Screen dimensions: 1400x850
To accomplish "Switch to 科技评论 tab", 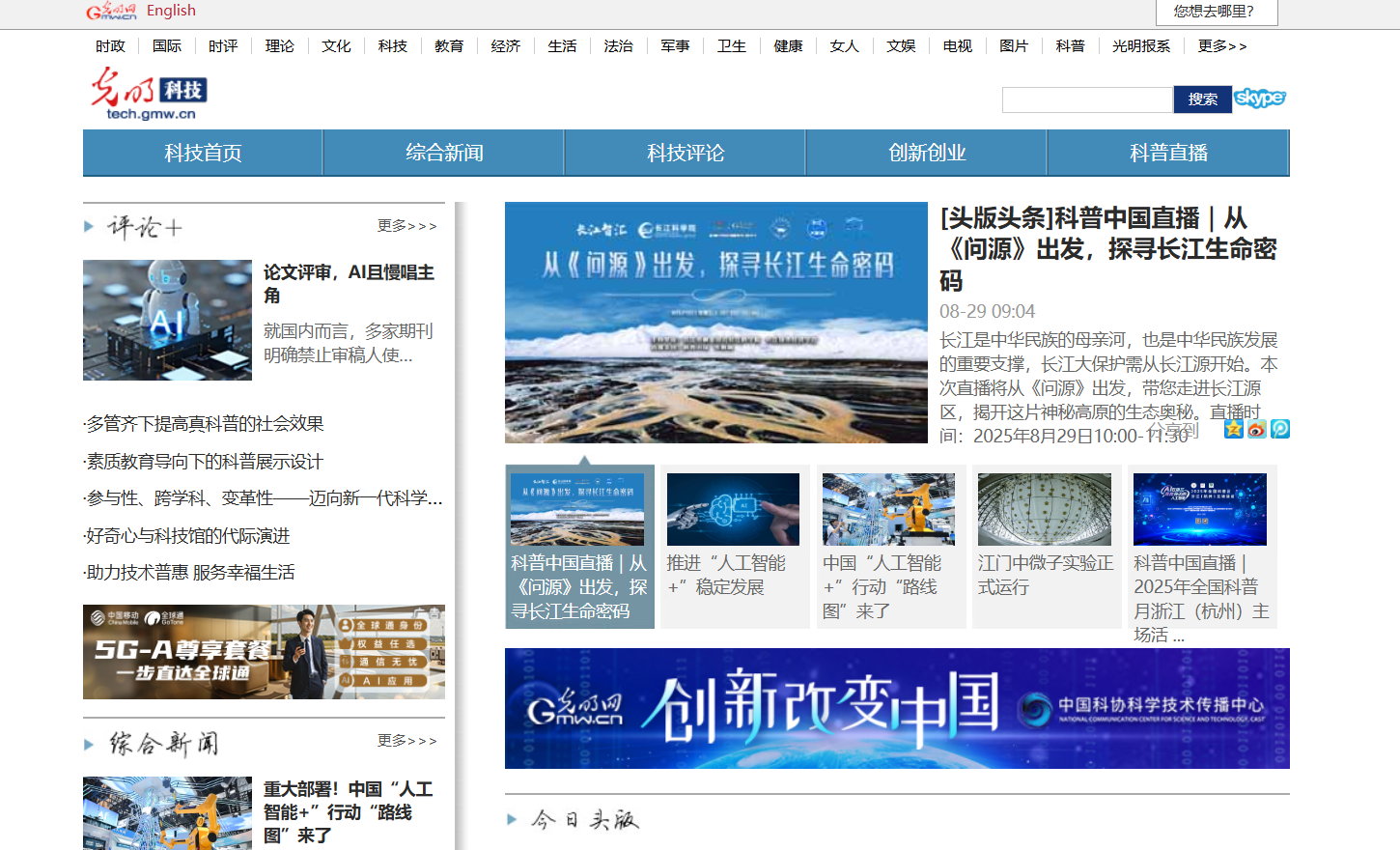I will pos(686,153).
